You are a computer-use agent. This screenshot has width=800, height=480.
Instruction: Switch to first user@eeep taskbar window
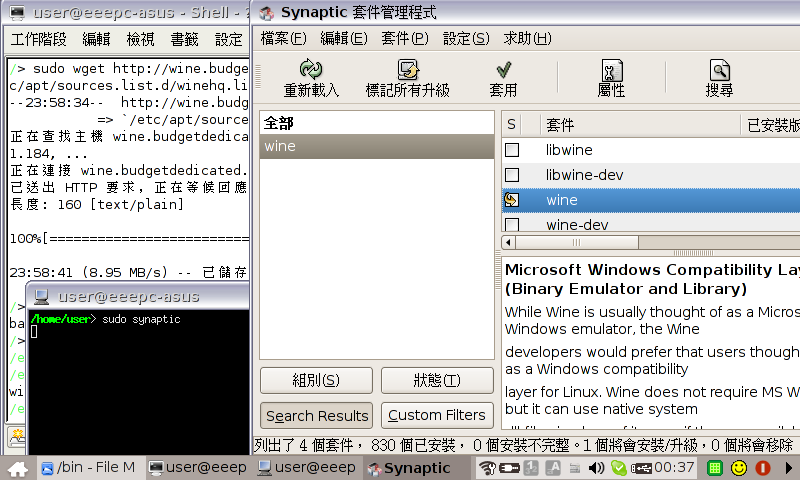click(197, 467)
